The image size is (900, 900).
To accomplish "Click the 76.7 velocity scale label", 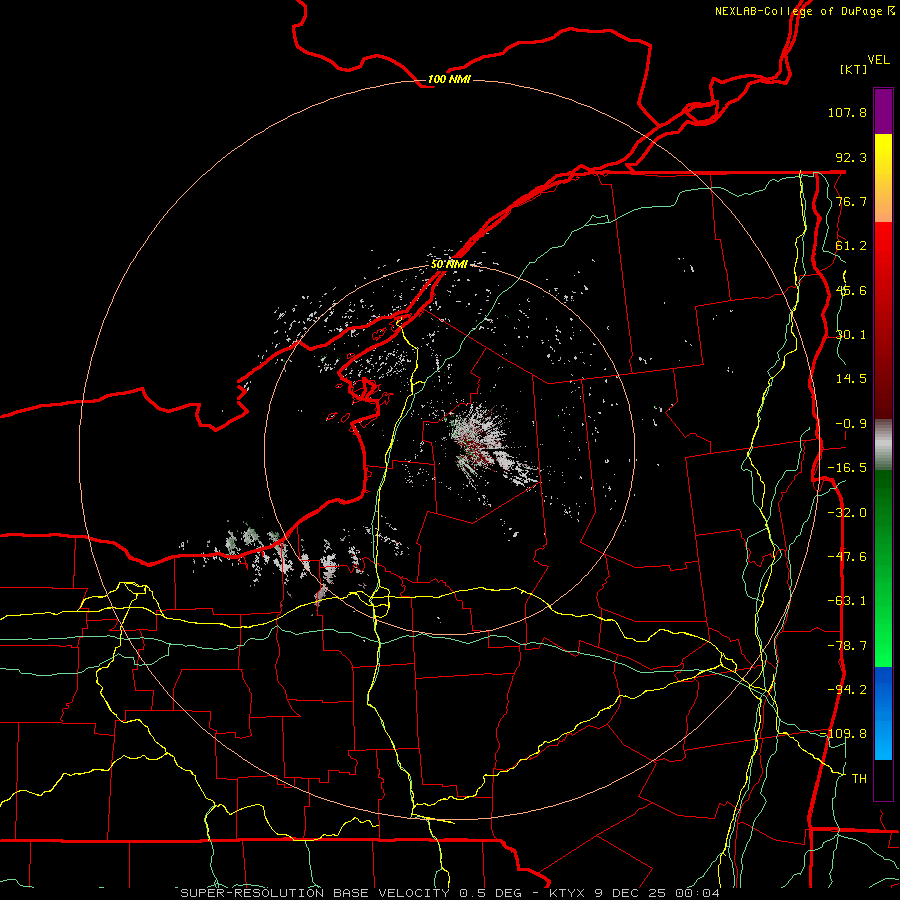I will coord(851,201).
